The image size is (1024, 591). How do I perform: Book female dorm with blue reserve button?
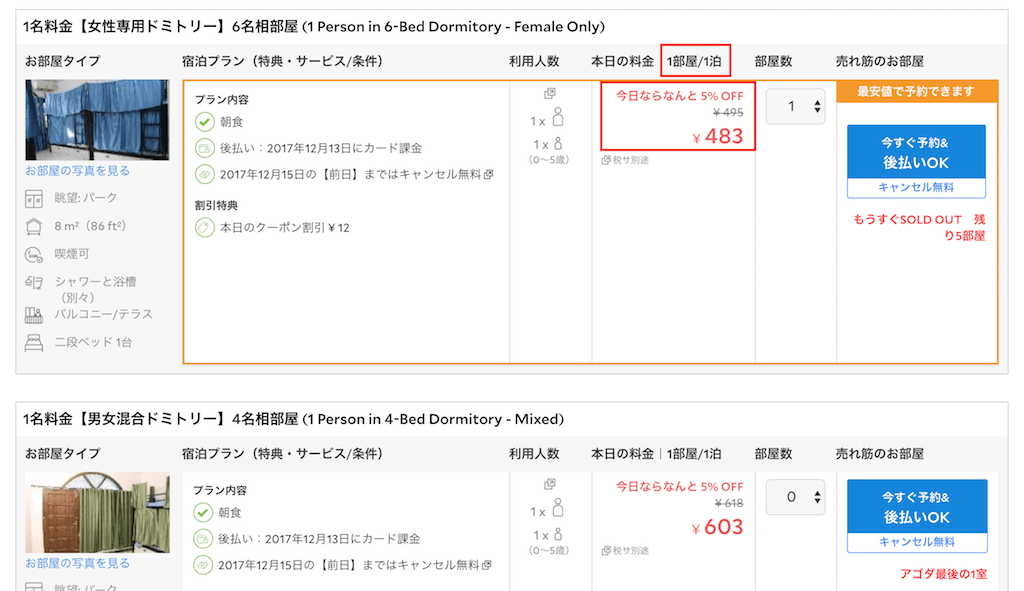tap(916, 152)
